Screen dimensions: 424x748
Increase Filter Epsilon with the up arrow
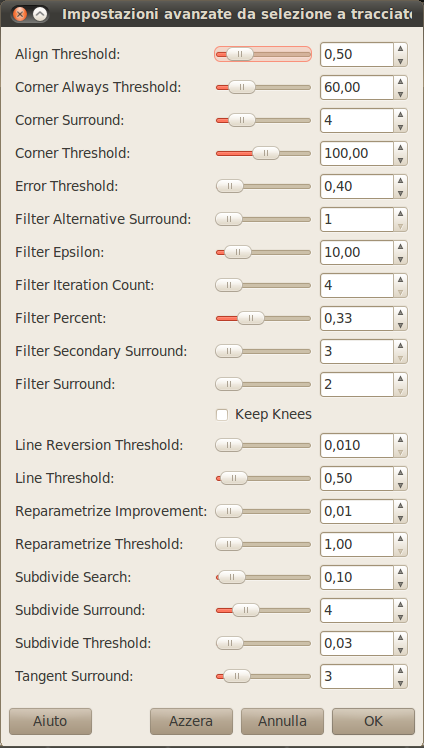401,246
